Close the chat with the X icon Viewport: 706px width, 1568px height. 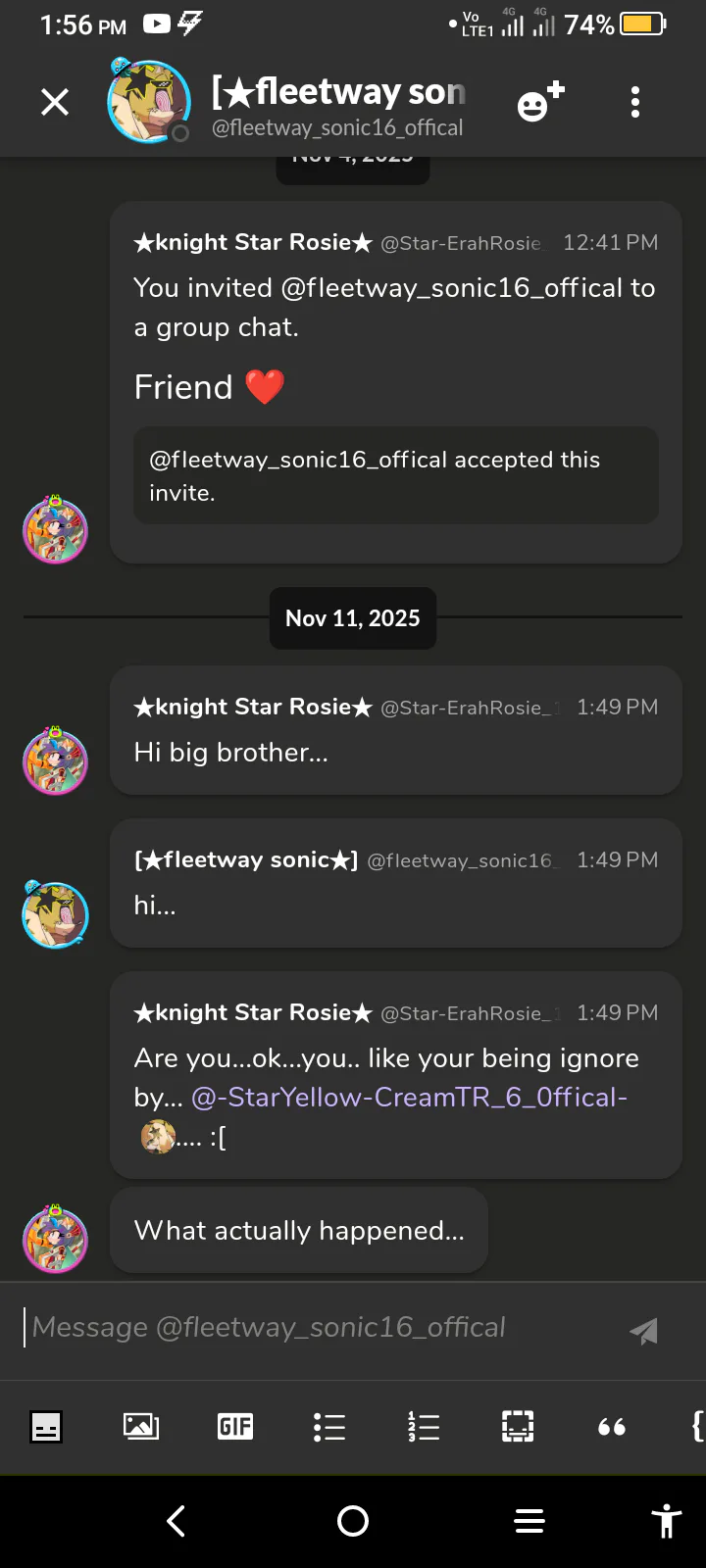coord(55,102)
